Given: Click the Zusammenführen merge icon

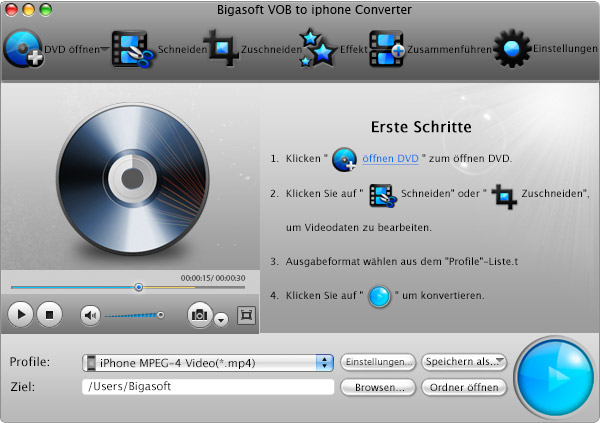Looking at the screenshot, I should click(x=386, y=49).
